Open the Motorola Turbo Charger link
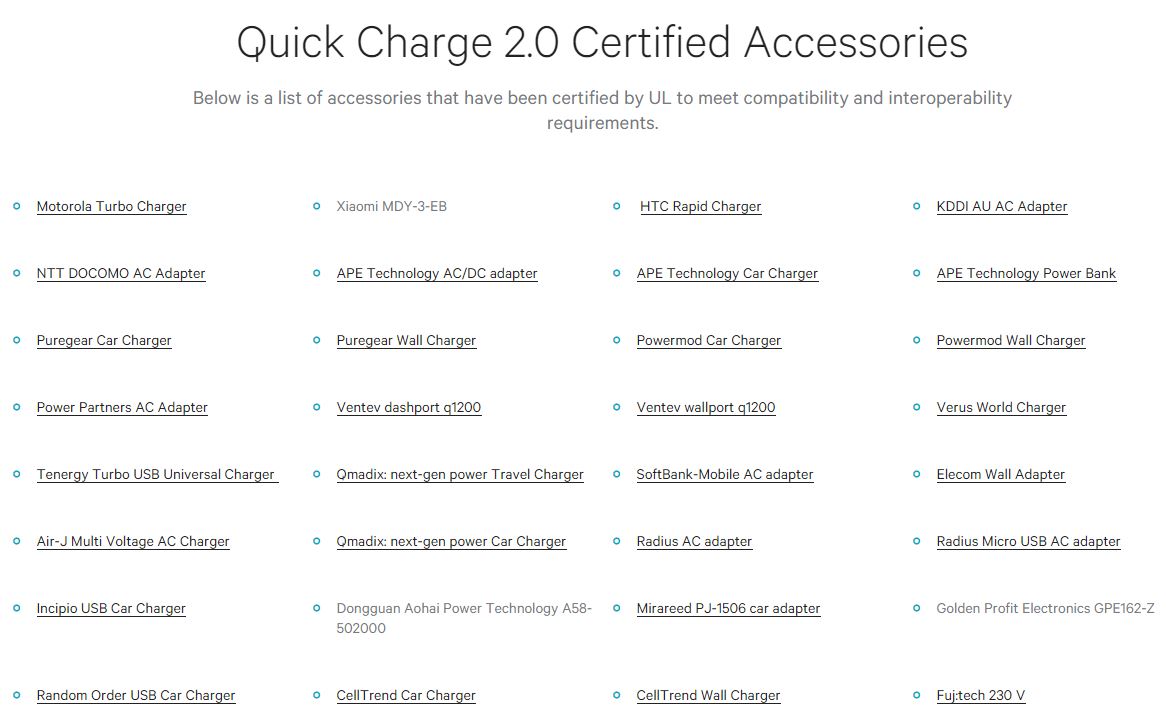 click(112, 207)
